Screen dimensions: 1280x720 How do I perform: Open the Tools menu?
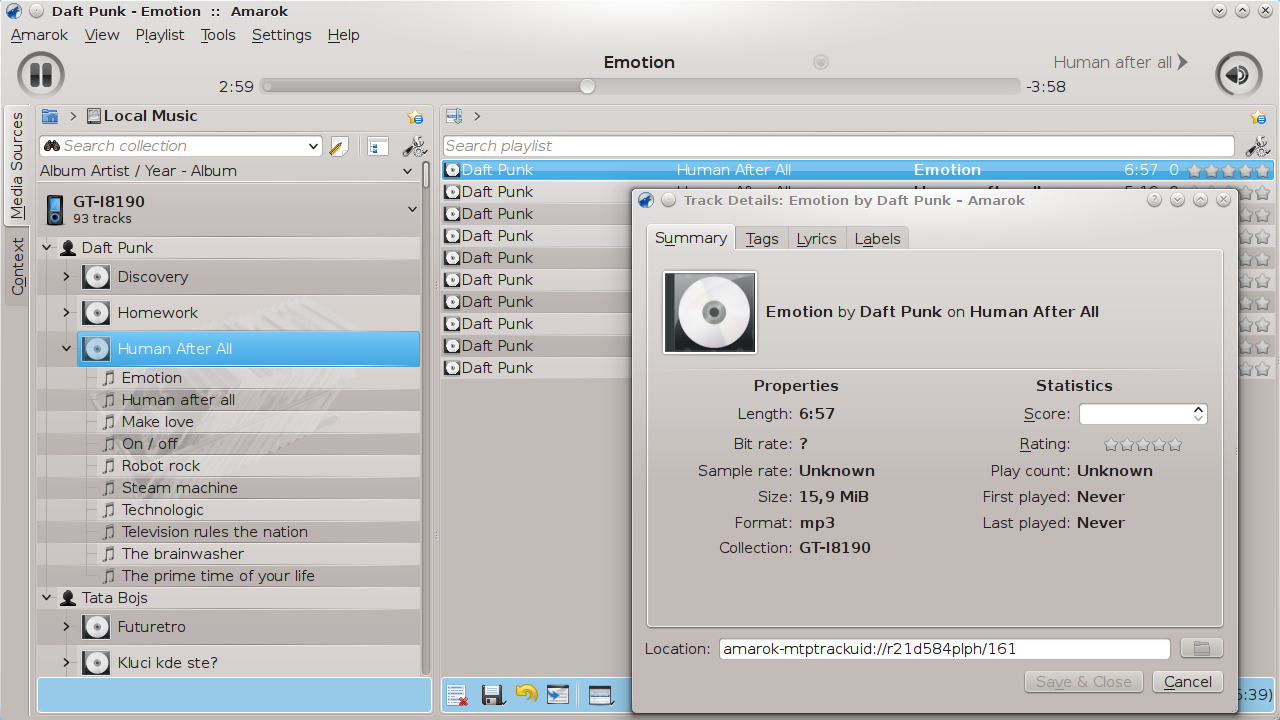click(218, 35)
